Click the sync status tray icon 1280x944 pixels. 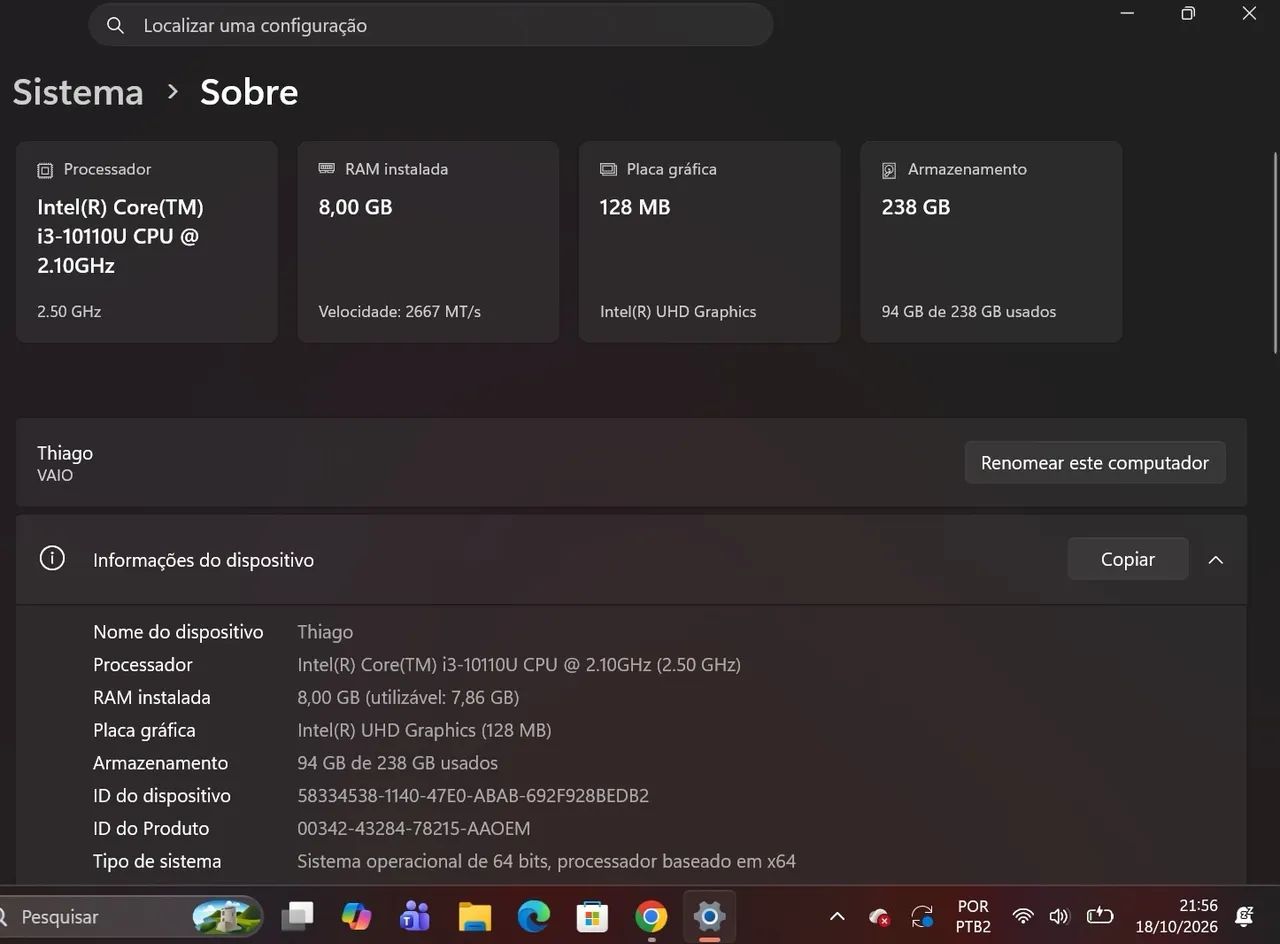(x=922, y=916)
